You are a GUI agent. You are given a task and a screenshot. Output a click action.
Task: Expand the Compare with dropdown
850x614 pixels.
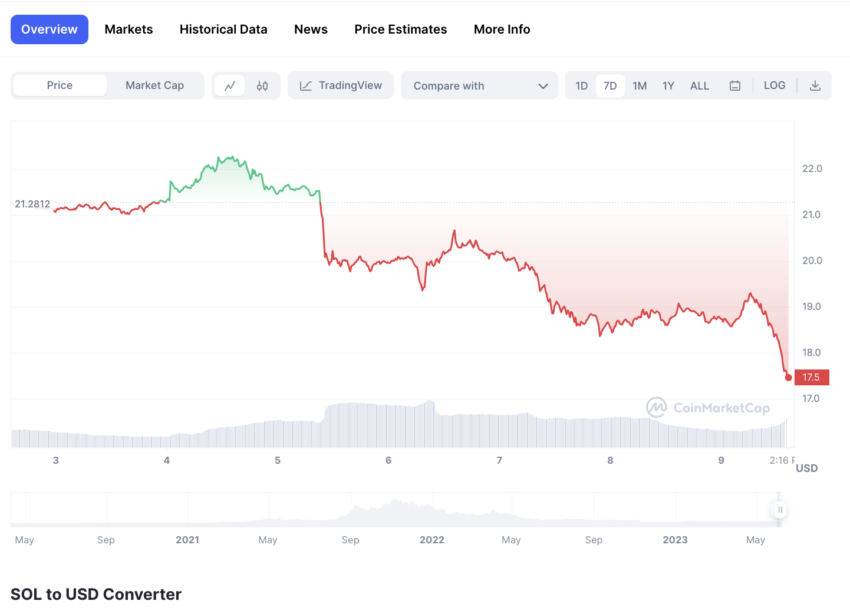479,86
